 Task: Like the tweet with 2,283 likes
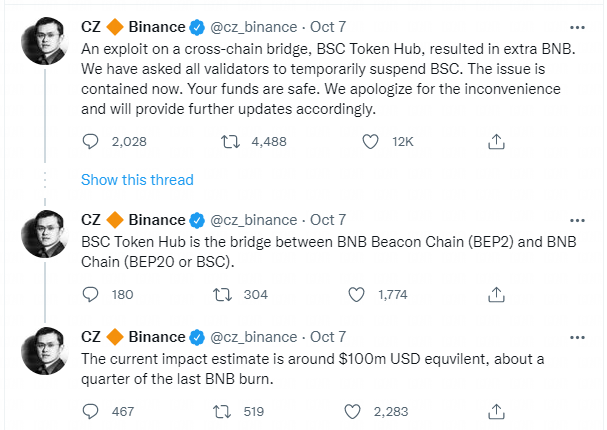point(352,410)
